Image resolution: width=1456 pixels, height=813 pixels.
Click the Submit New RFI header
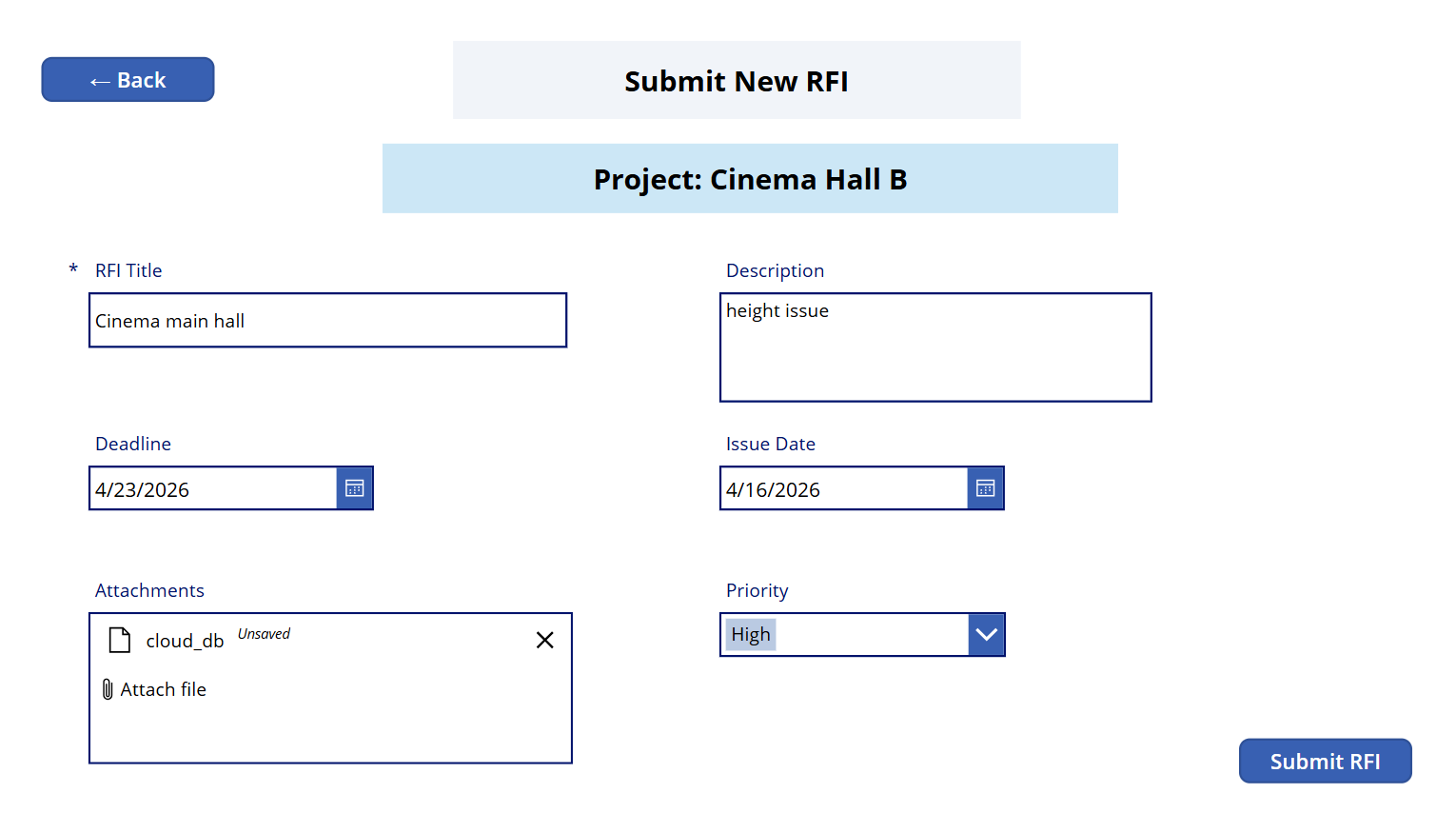click(737, 81)
